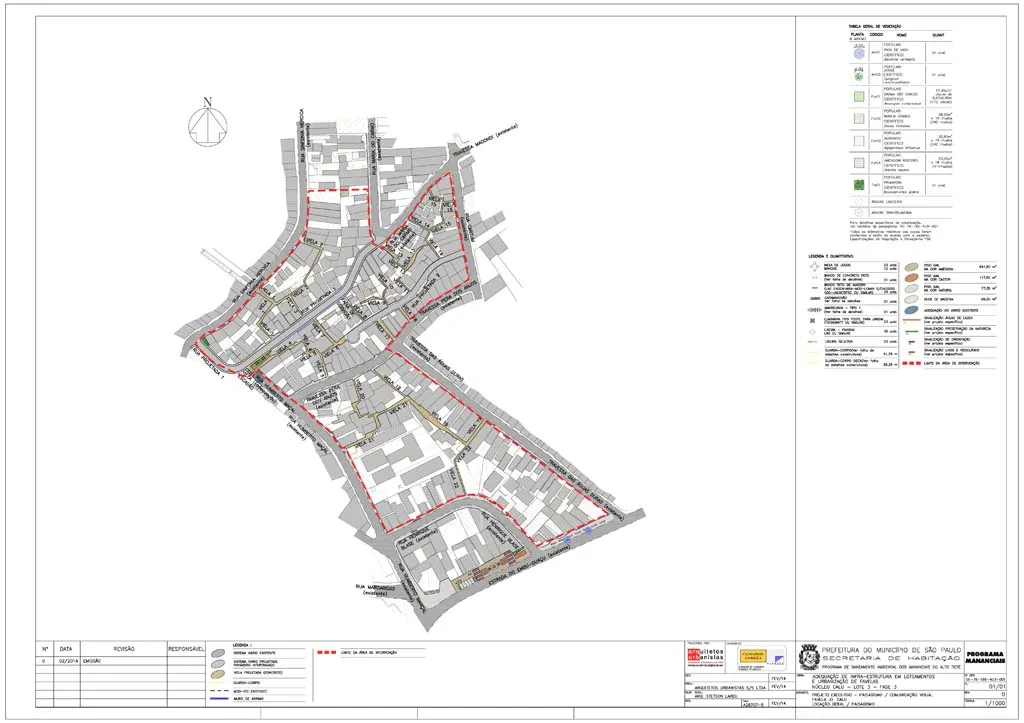The width and height of the screenshot is (1024, 723).
Task: Click the REVISÃO column header
Action: (x=116, y=648)
